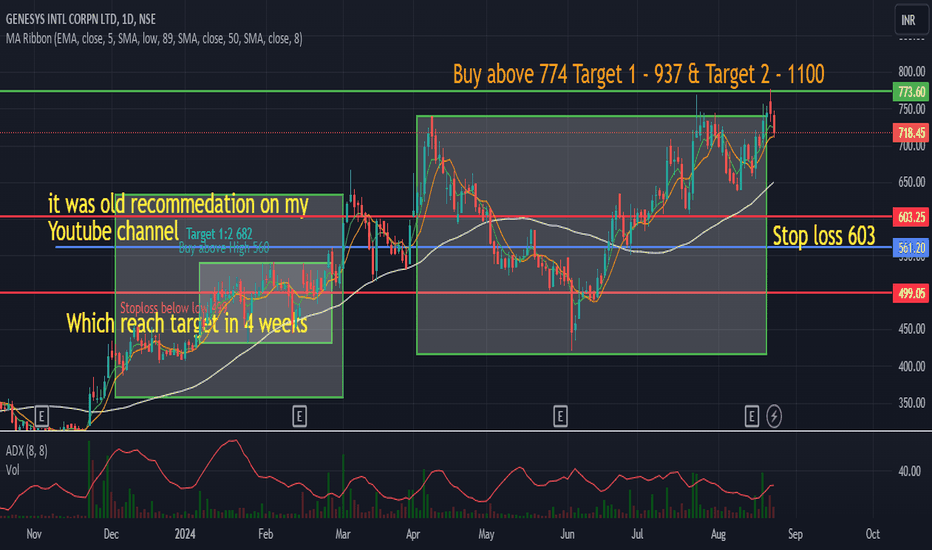Click the 650.00 price axis value
The height and width of the screenshot is (550, 932).
pos(911,182)
